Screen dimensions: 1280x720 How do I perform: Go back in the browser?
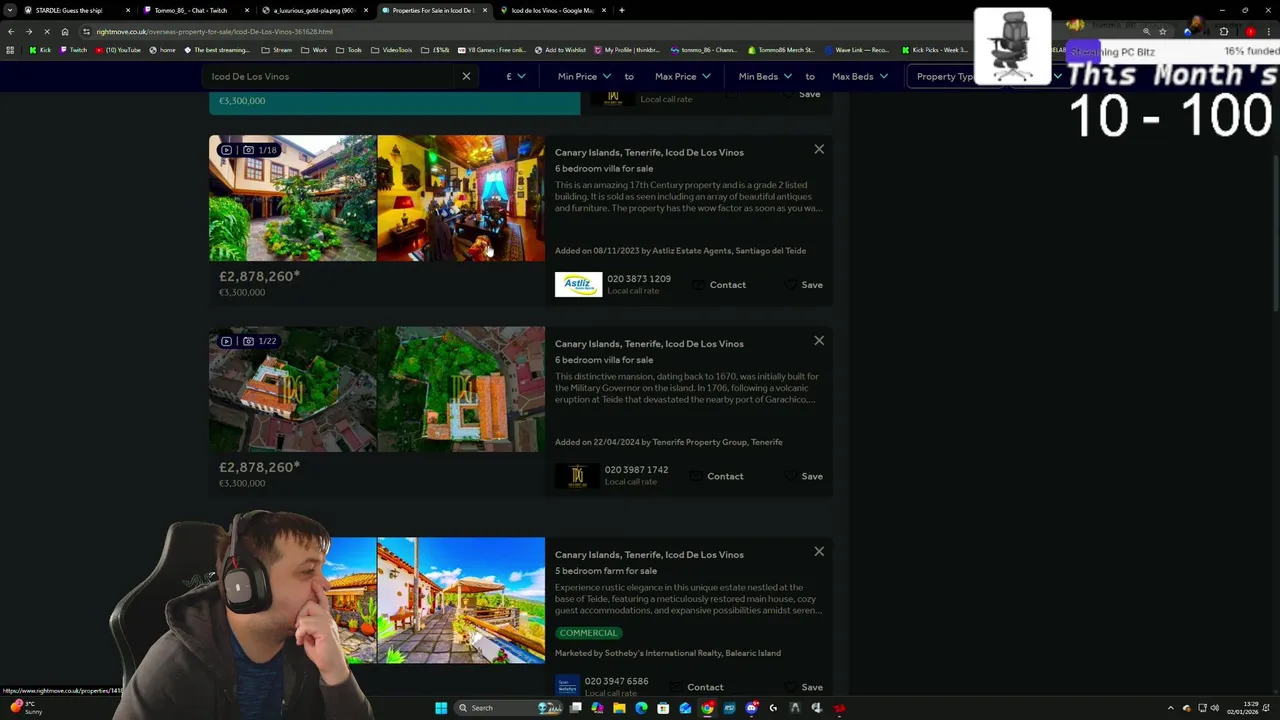click(11, 31)
